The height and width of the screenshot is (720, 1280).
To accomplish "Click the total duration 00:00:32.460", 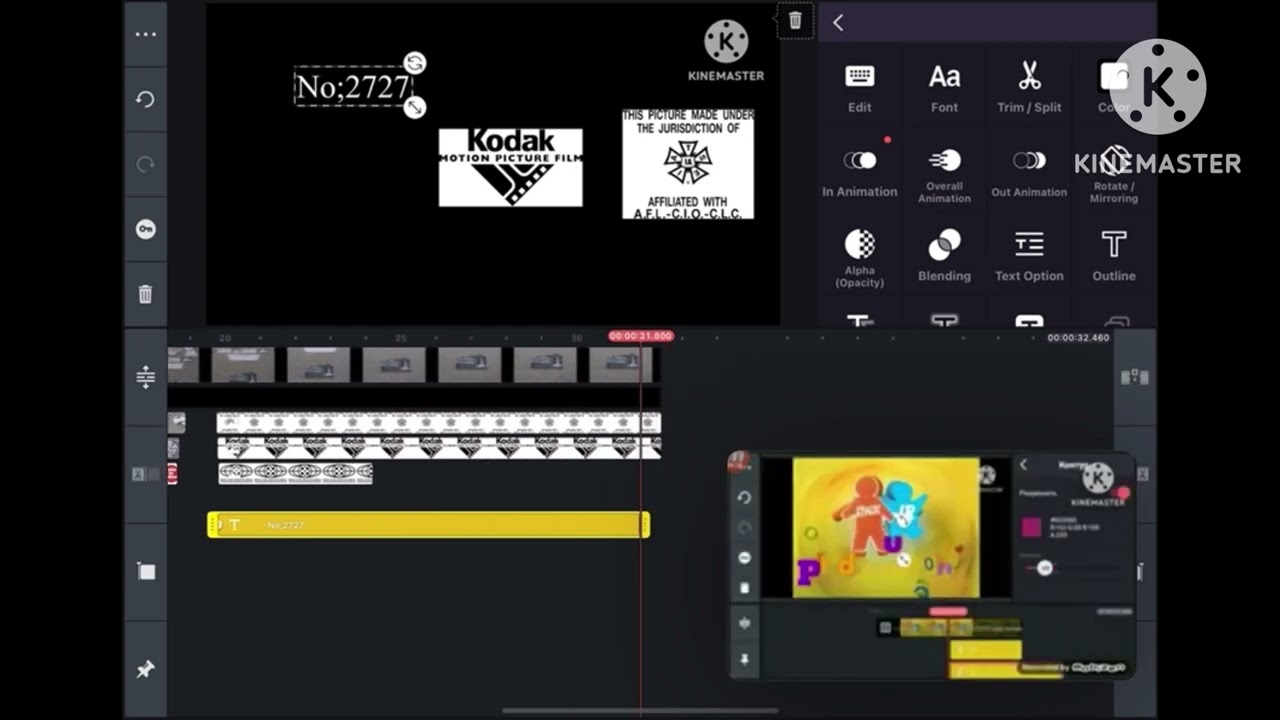I will (1078, 338).
